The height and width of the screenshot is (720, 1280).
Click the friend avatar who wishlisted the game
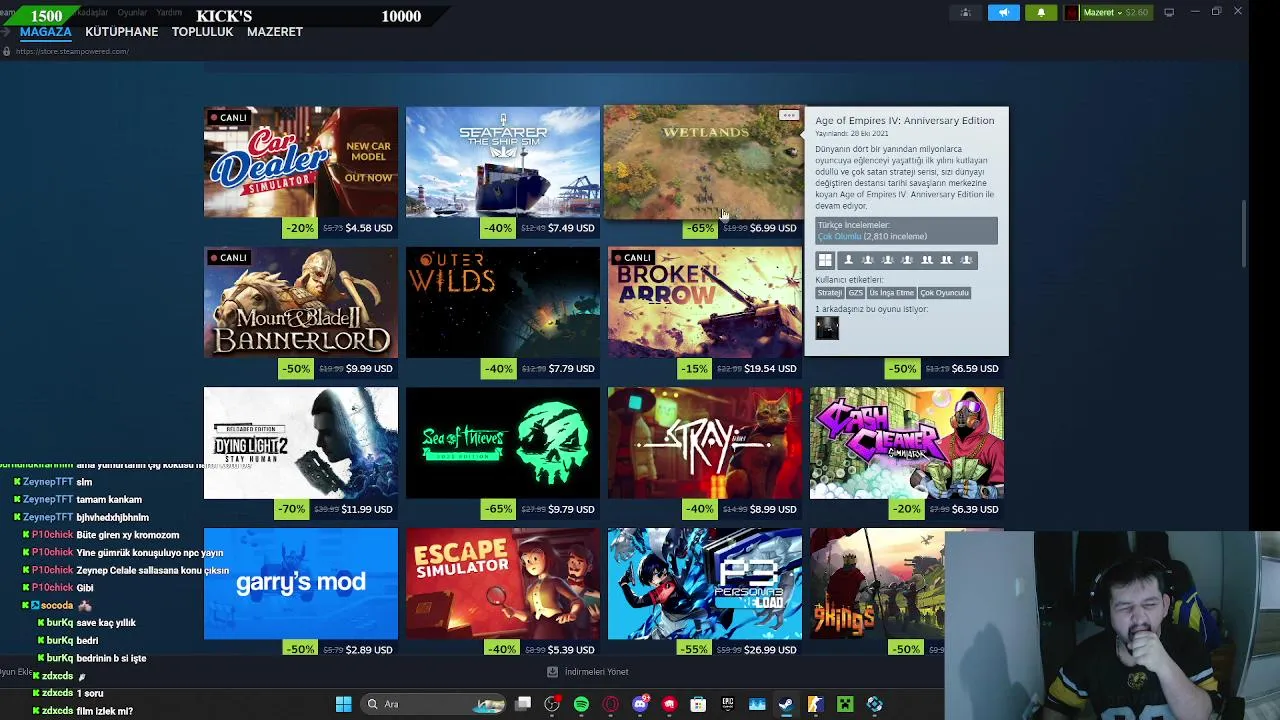[827, 328]
